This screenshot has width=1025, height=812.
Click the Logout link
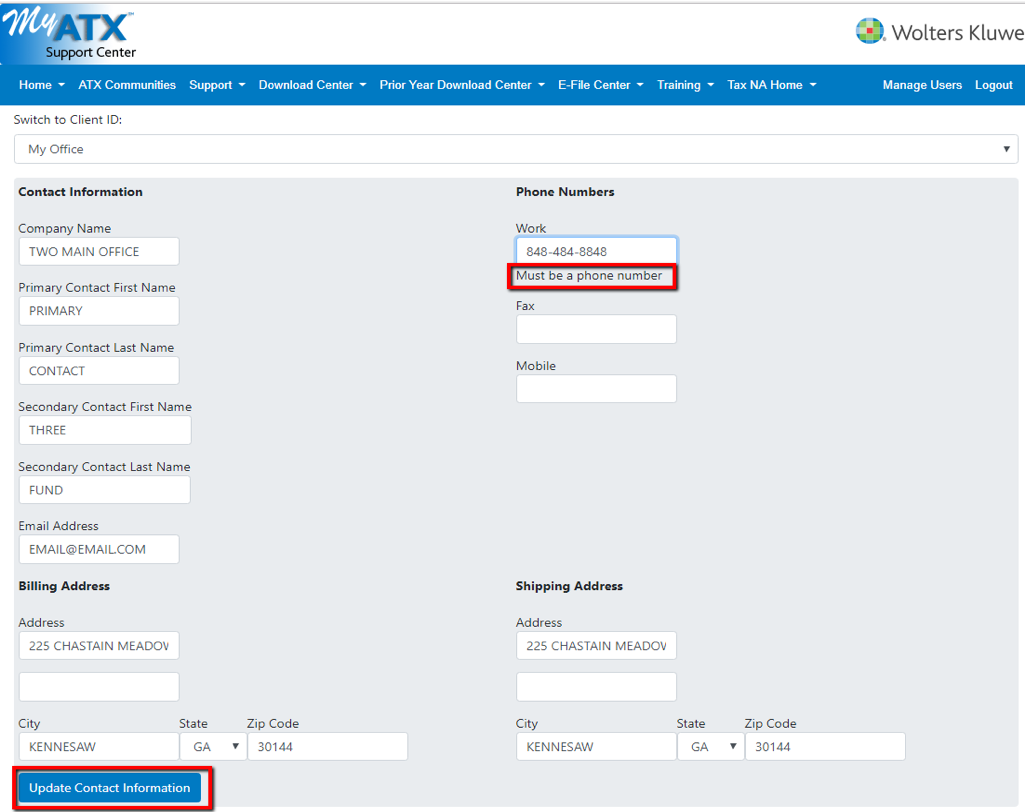(x=994, y=85)
